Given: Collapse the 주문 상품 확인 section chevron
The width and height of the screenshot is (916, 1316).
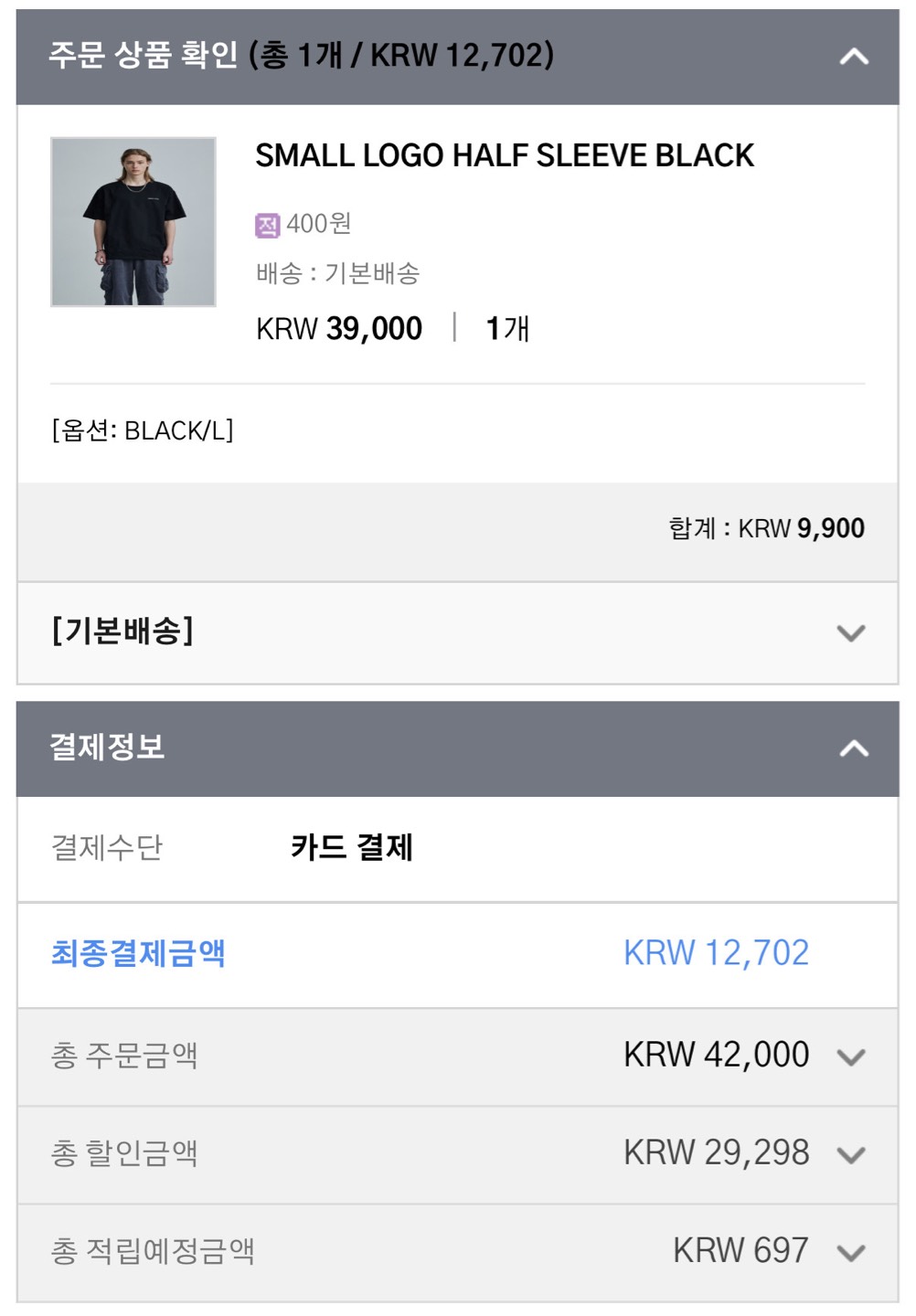Looking at the screenshot, I should 853,57.
